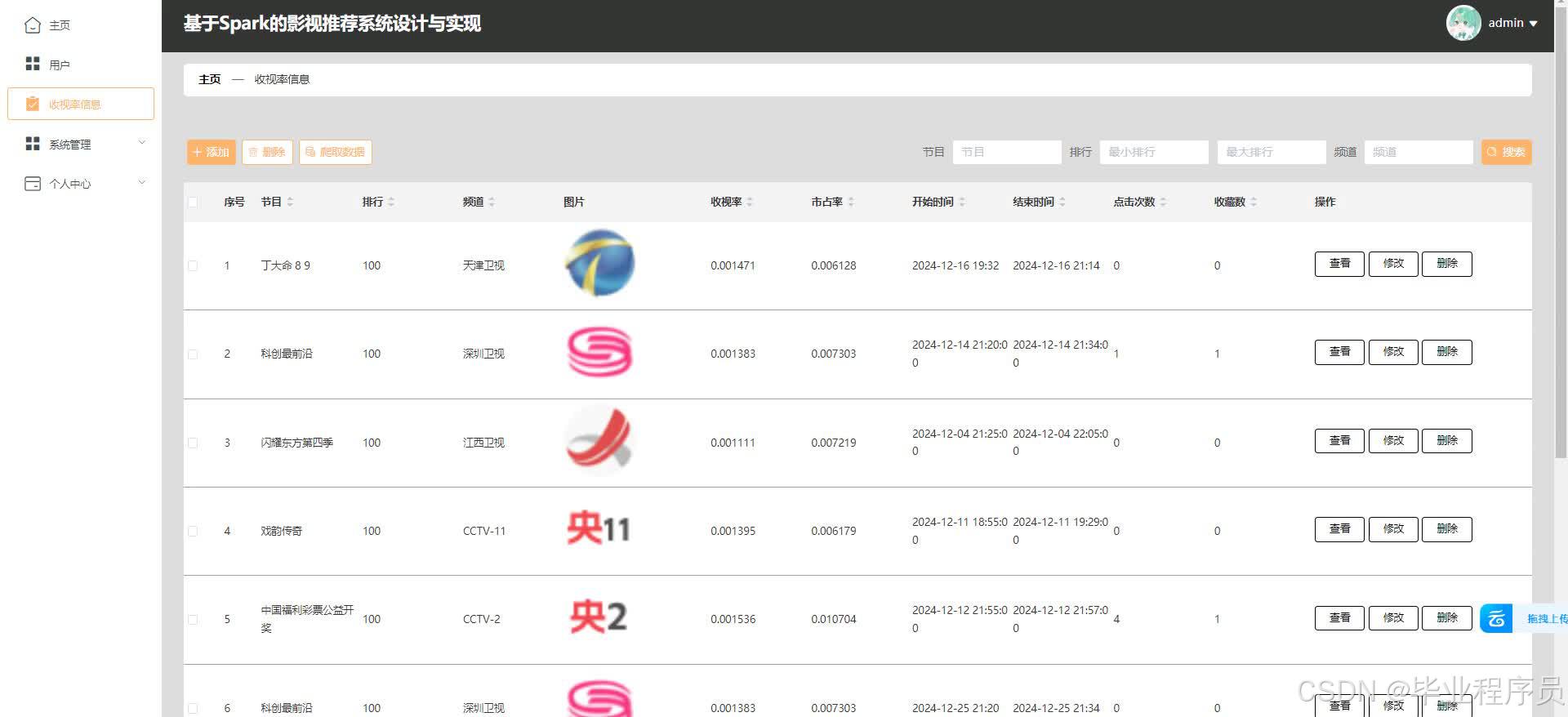Click 删除 for row 1 天津卫视
The width and height of the screenshot is (1568, 717).
click(x=1447, y=264)
